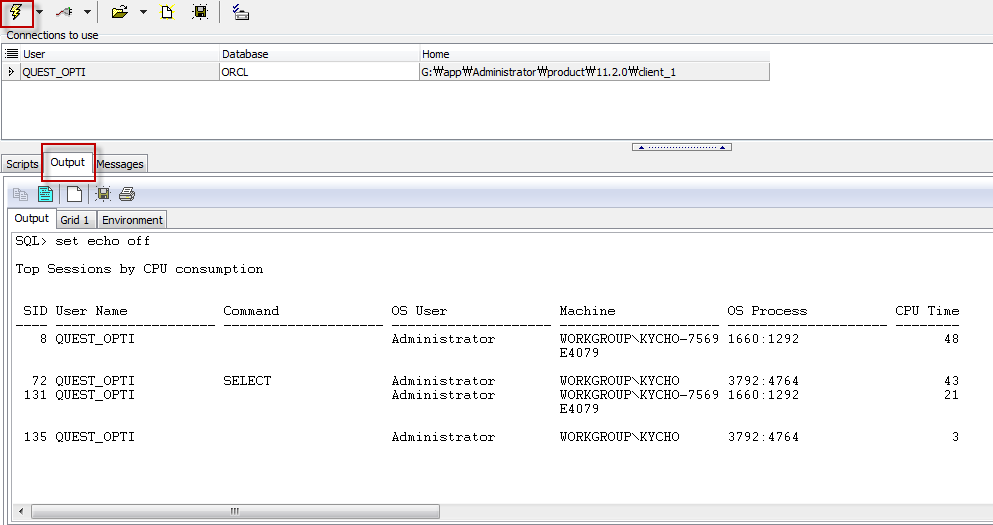
Task: Click the open folder icon in toolbar
Action: click(120, 13)
